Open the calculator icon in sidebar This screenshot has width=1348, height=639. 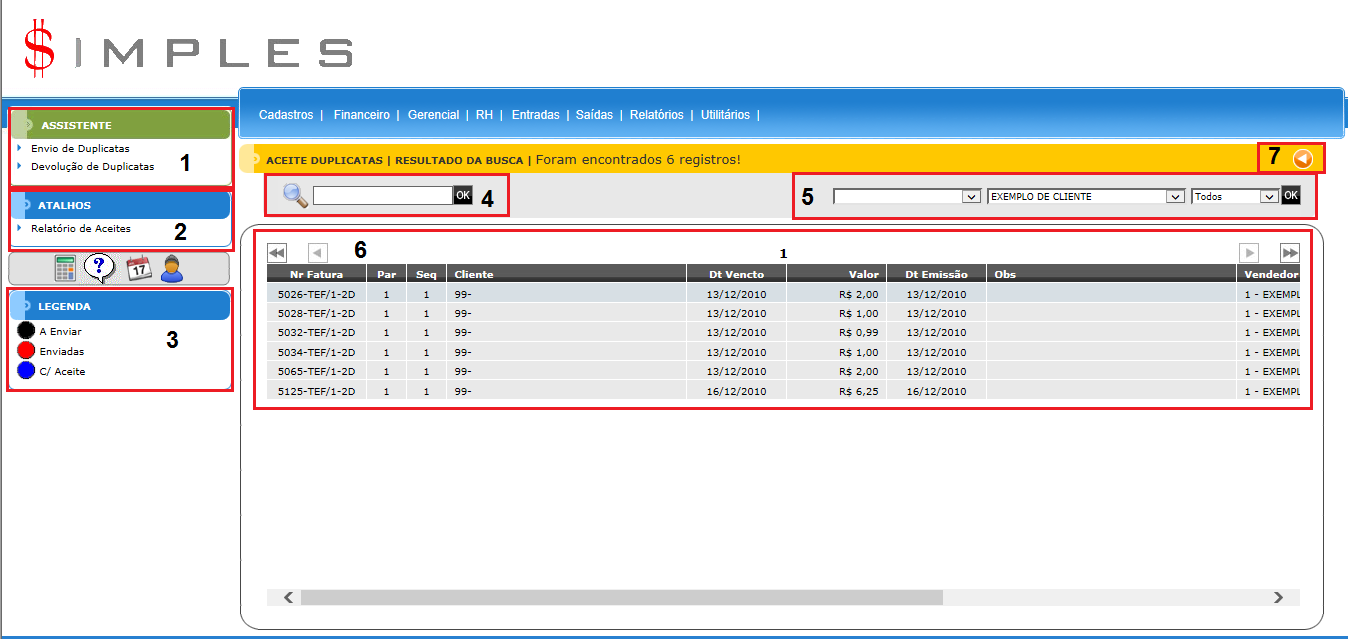[x=65, y=268]
